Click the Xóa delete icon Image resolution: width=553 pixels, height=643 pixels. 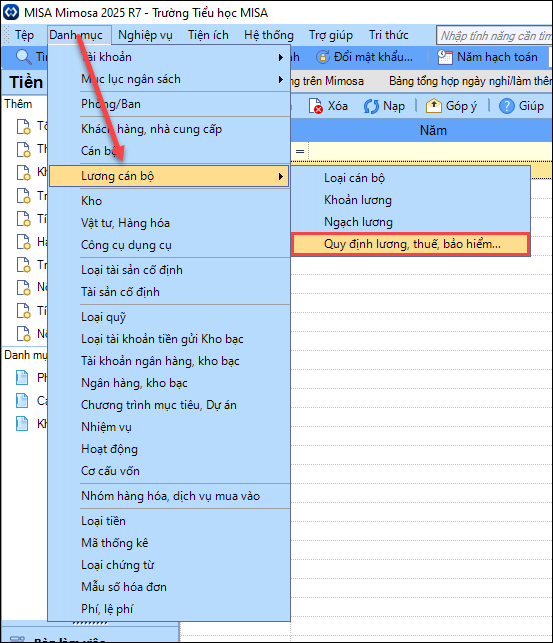315,106
